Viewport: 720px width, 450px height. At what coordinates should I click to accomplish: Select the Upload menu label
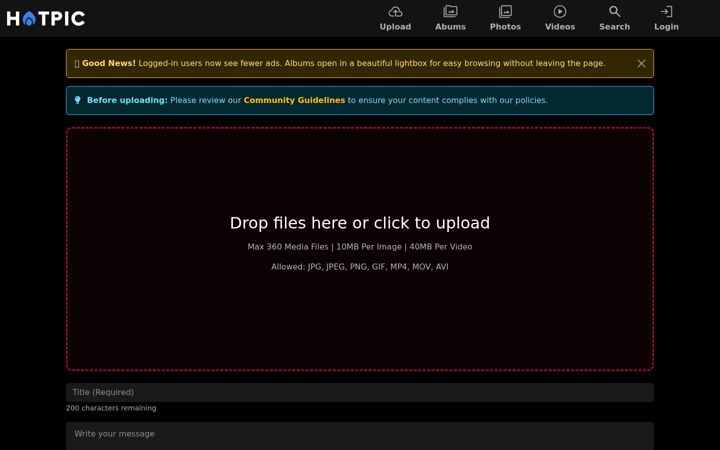pos(395,27)
